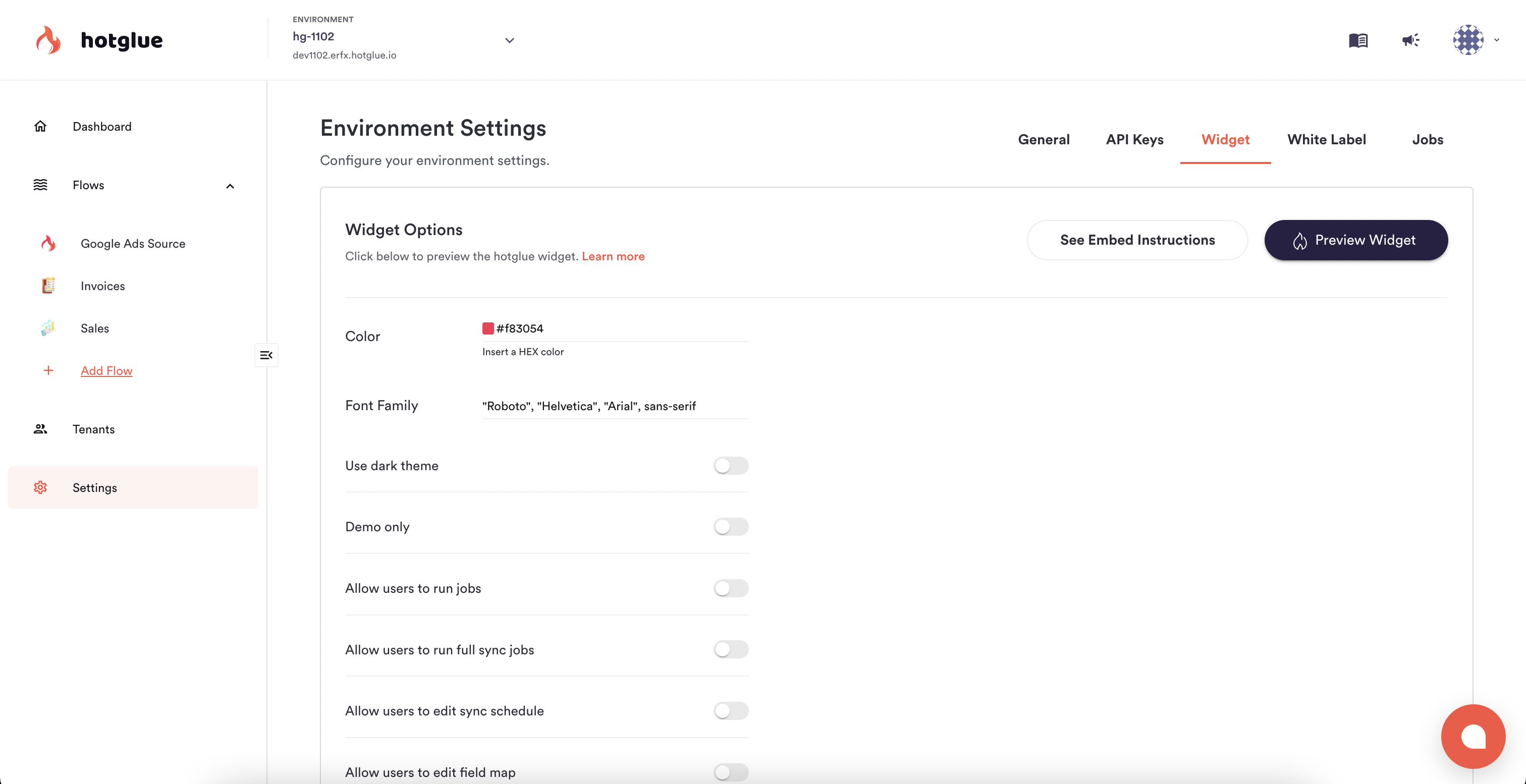Image resolution: width=1526 pixels, height=784 pixels.
Task: Click the #f83054 color swatch
Action: (x=487, y=328)
